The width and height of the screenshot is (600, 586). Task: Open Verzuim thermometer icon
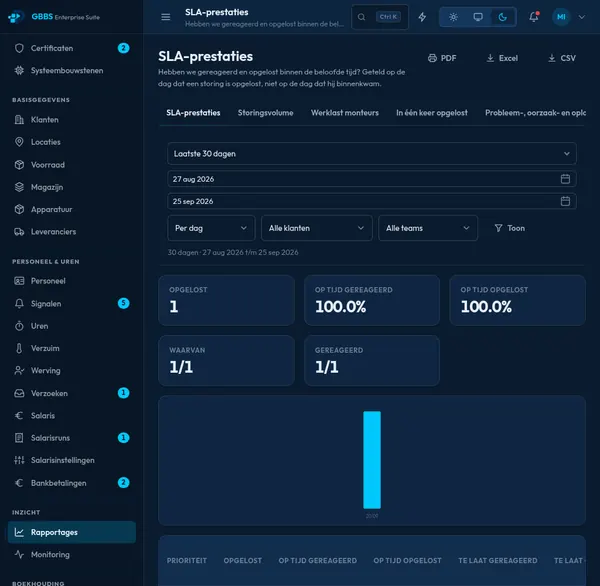pyautogui.click(x=19, y=348)
